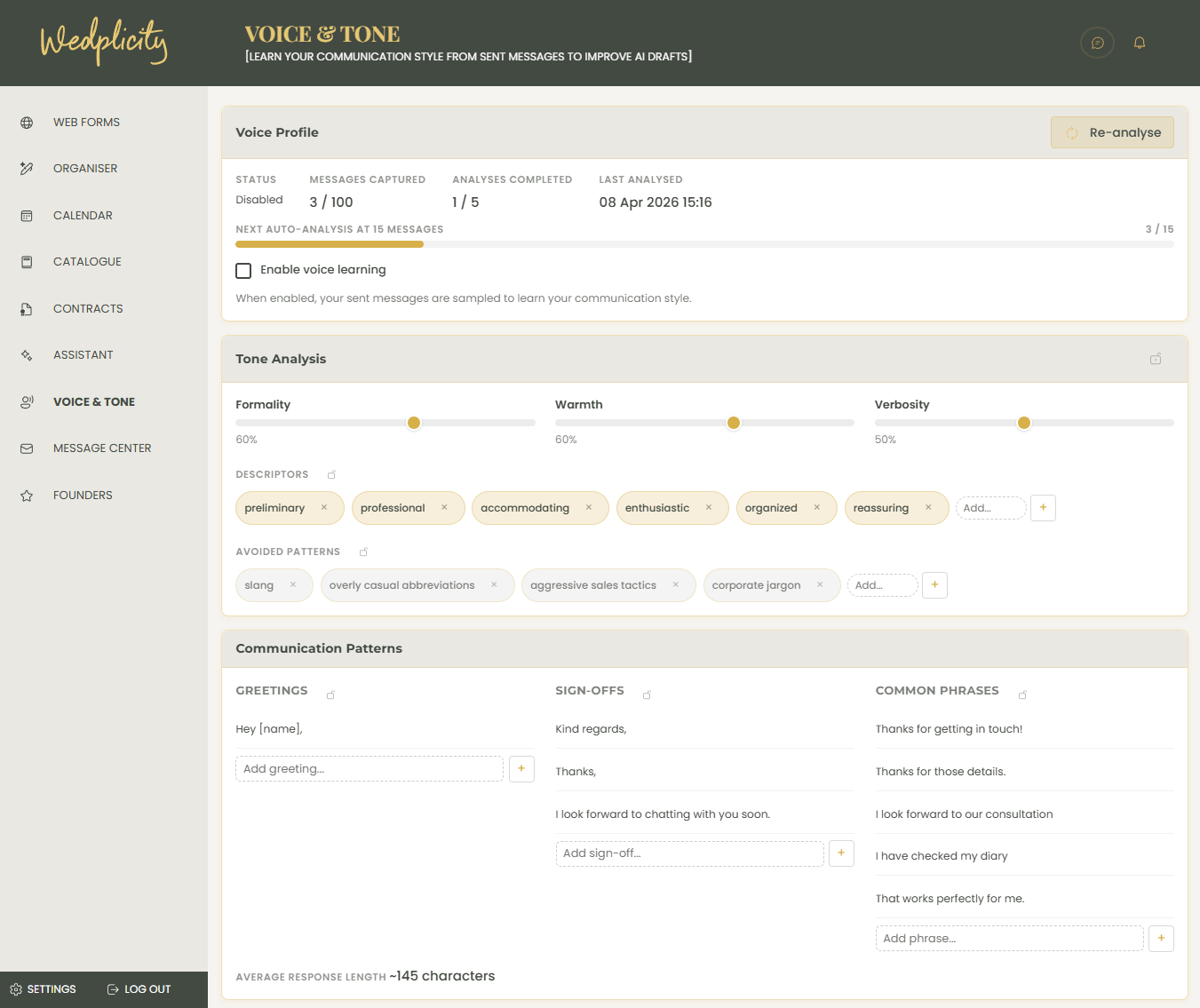Go to Calendar
Screen dimensions: 1200x1008
pos(83,216)
